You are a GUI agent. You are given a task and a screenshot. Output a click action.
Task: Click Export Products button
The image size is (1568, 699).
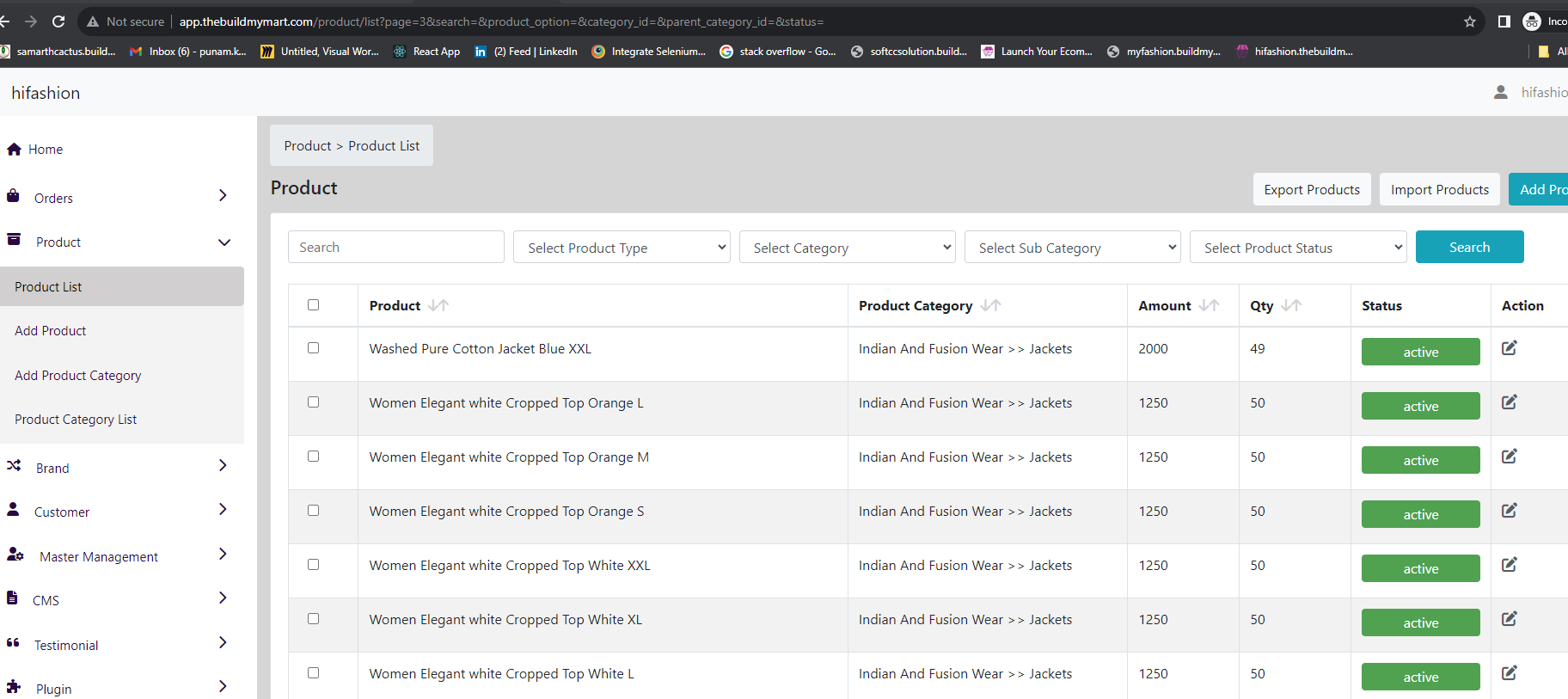1312,189
